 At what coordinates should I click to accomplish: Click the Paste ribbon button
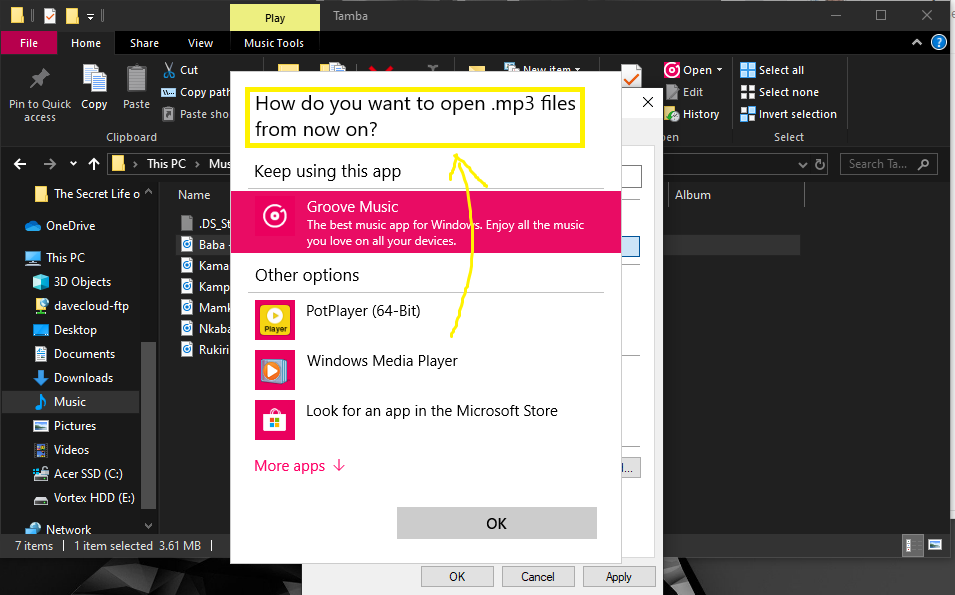pyautogui.click(x=136, y=88)
